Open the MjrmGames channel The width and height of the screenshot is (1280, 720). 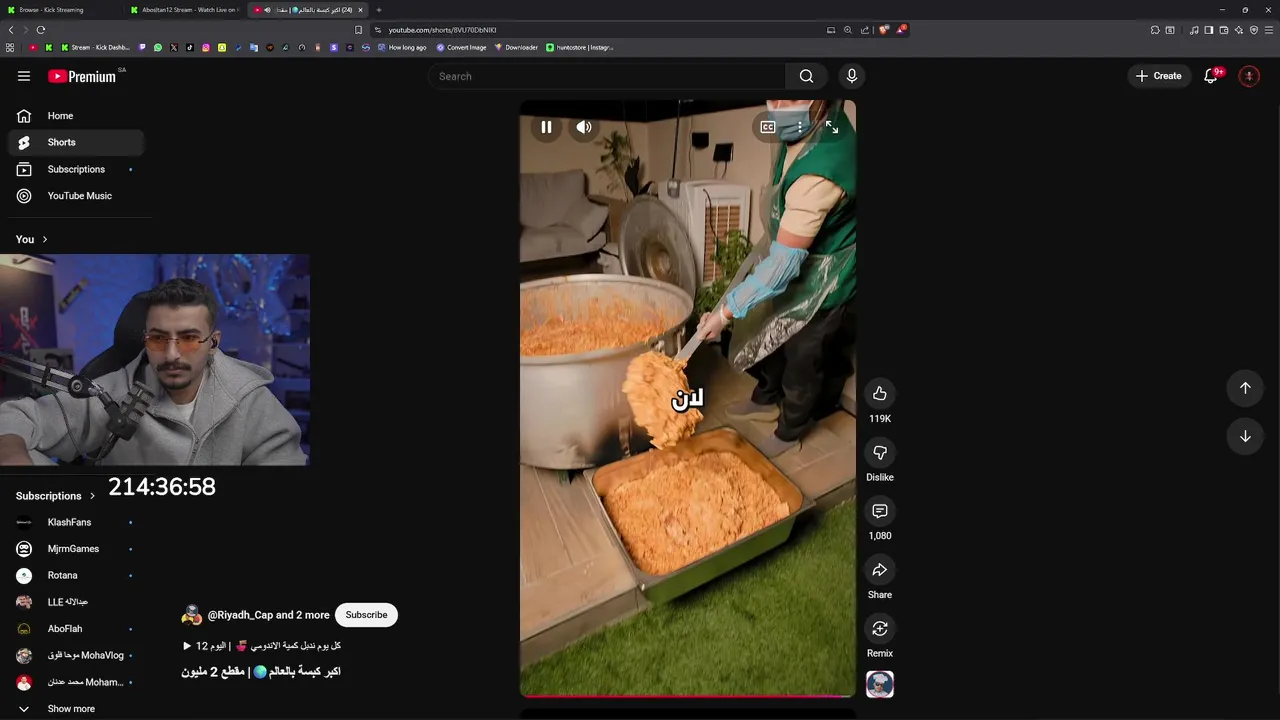coord(76,549)
